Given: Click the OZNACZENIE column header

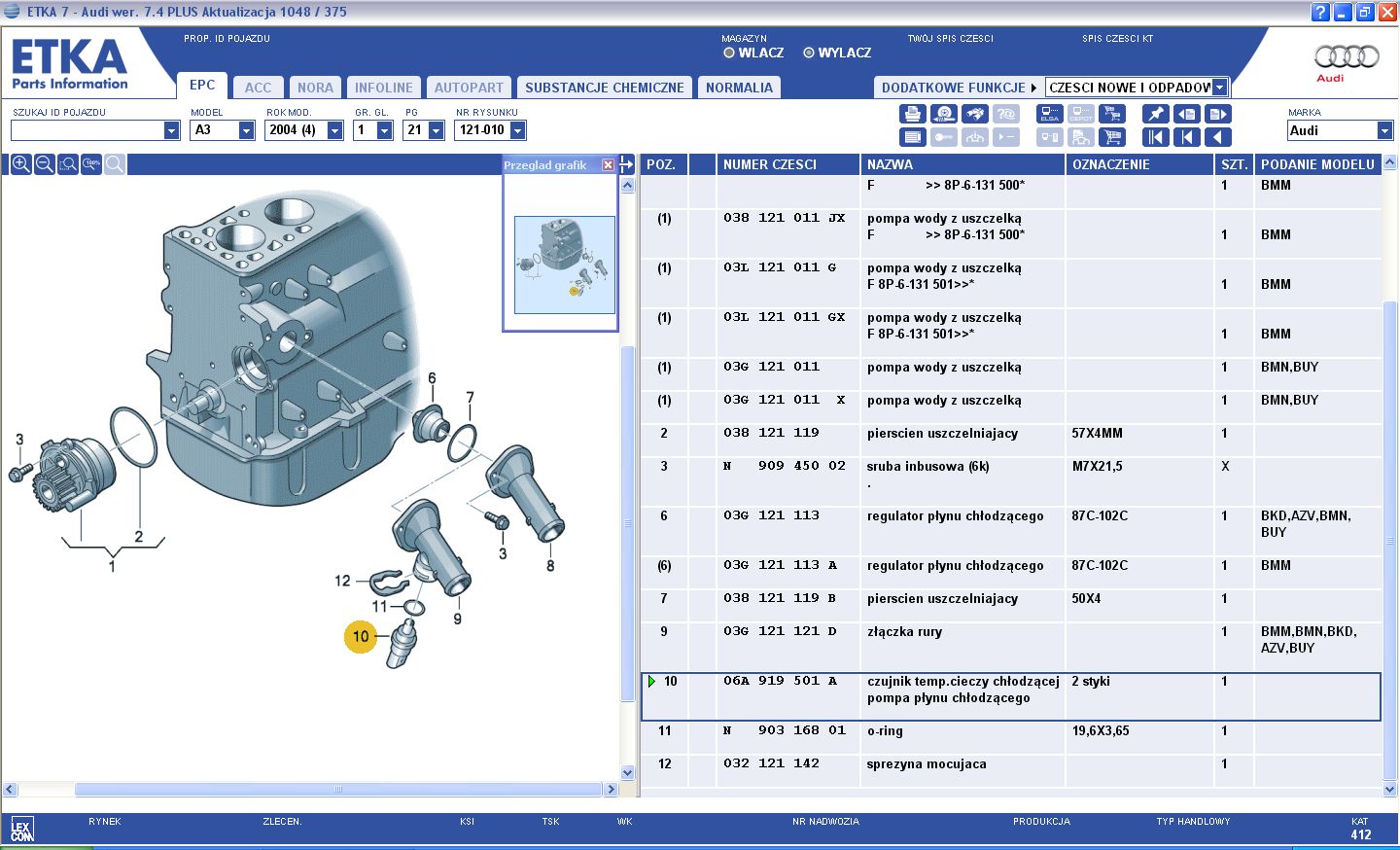Looking at the screenshot, I should pyautogui.click(x=1139, y=164).
